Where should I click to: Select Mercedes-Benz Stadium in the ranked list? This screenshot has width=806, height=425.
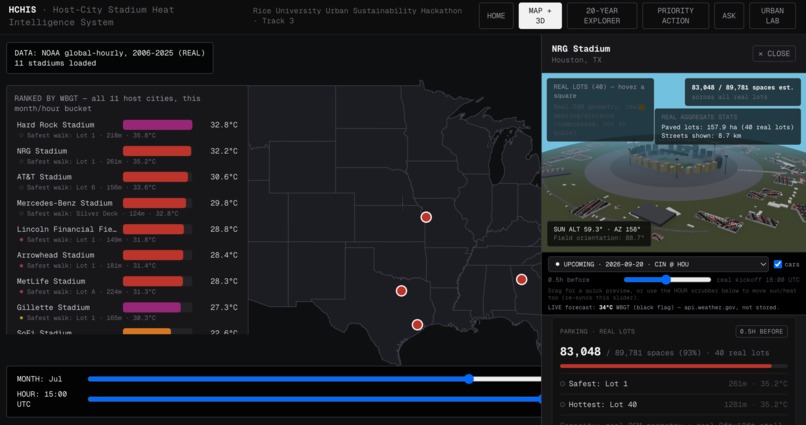point(127,208)
